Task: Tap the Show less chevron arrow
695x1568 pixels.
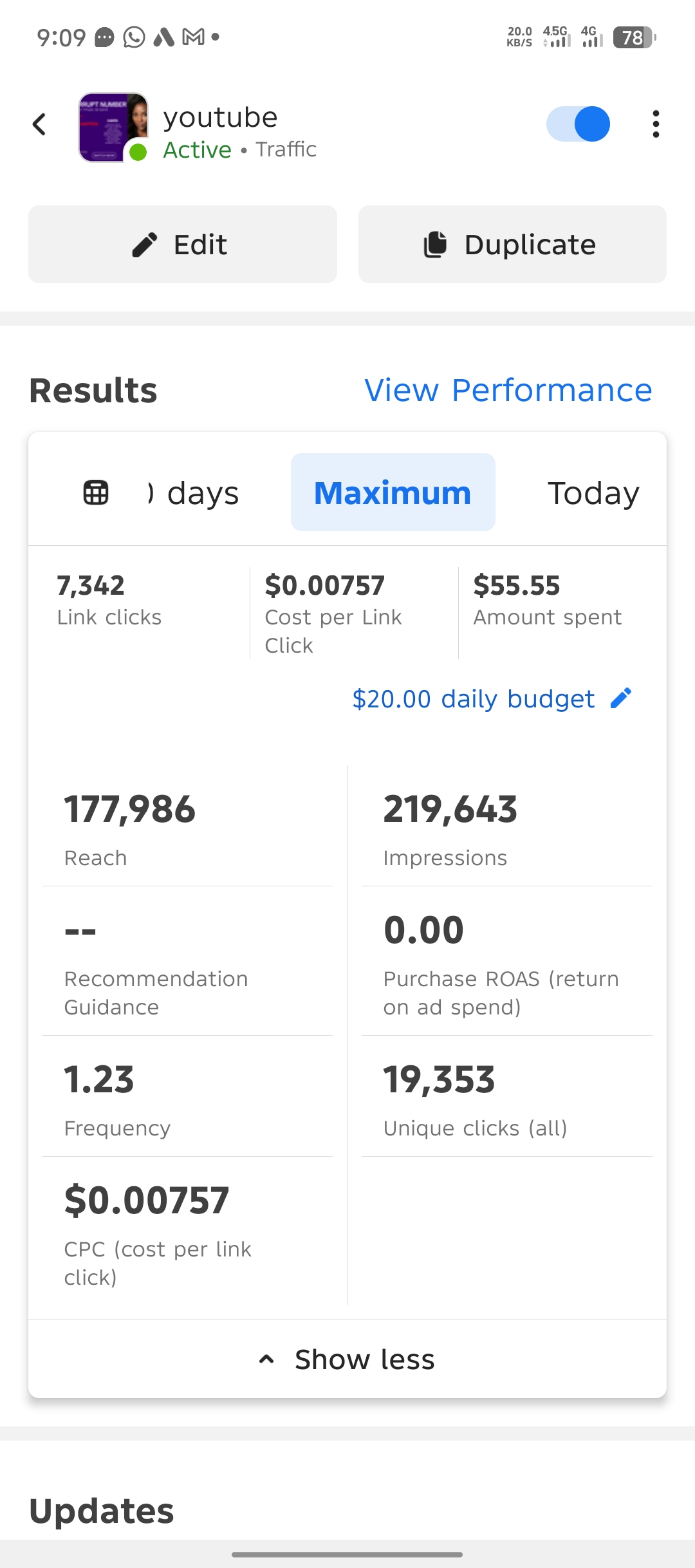Action: coord(266,1359)
